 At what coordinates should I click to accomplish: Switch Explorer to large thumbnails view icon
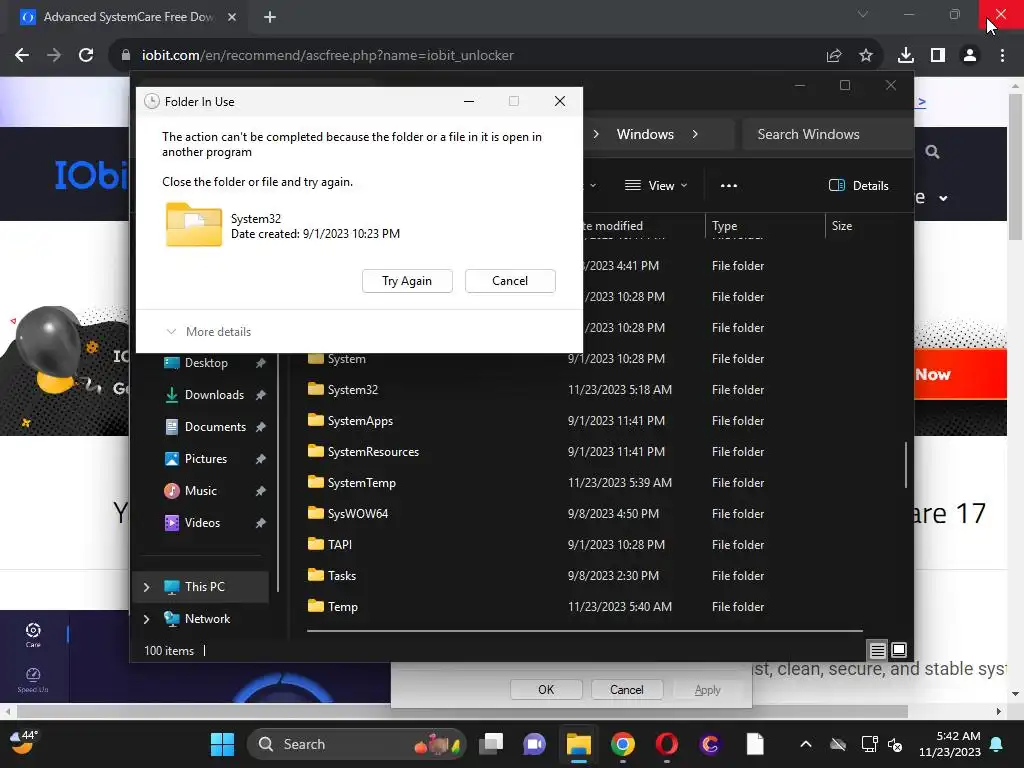[x=899, y=650]
